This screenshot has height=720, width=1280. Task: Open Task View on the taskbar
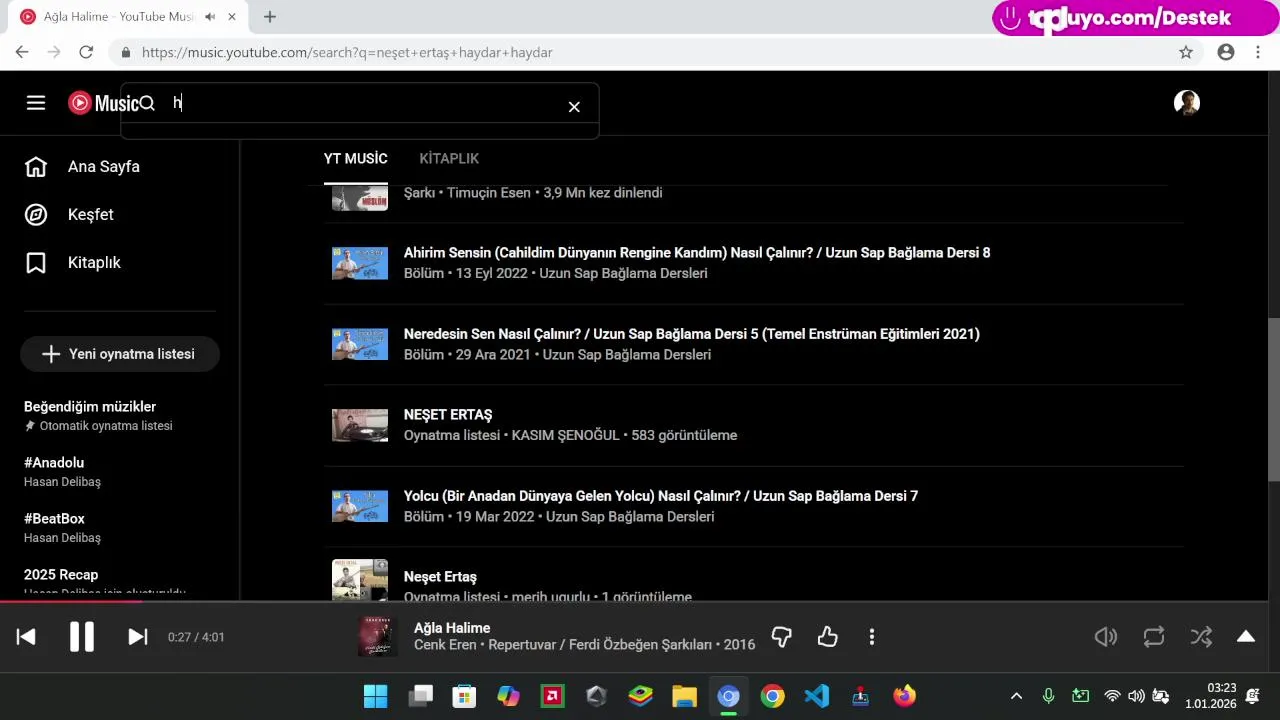point(420,696)
